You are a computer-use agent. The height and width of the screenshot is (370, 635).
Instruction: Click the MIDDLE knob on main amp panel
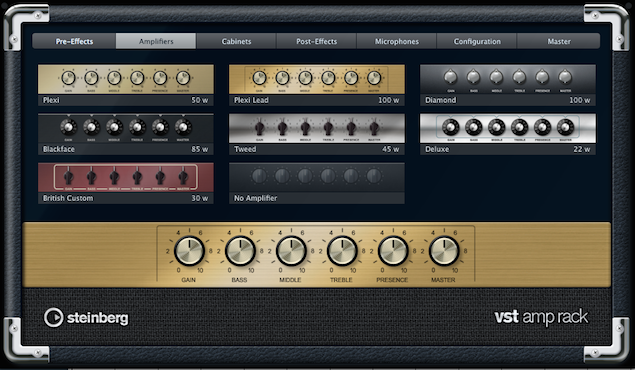(x=291, y=251)
